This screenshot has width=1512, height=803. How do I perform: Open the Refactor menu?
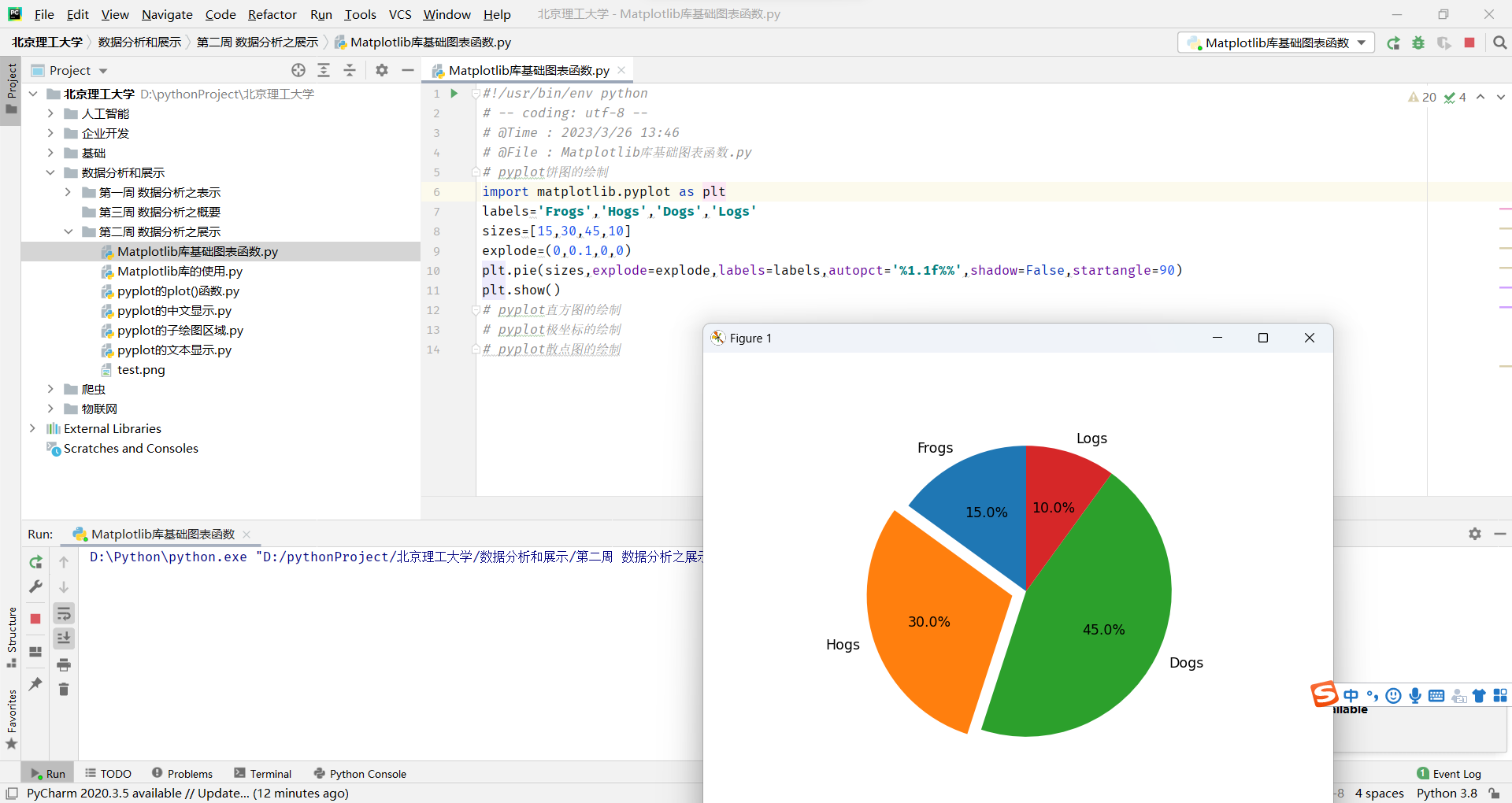[272, 14]
